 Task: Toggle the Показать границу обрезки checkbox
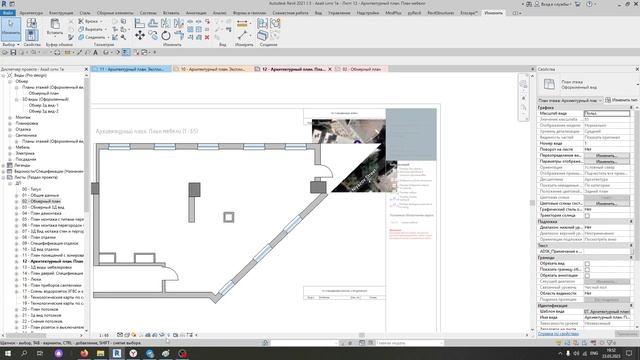[x=587, y=270]
